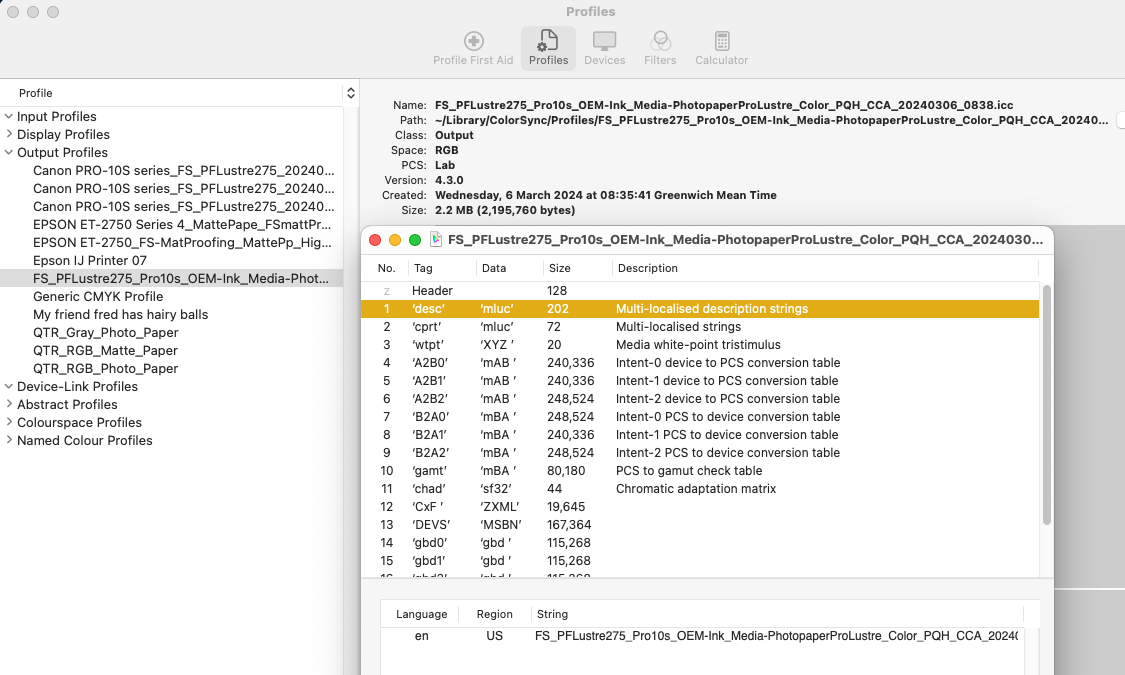Expand the Input Profiles group

(9, 116)
